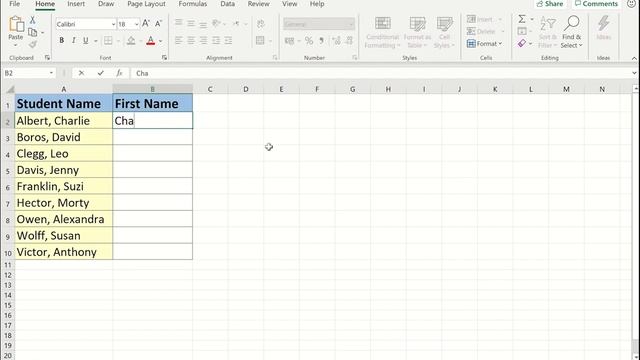Click the Select All corner triangle
Viewport: 640px width, 360px height.
coord(10,89)
